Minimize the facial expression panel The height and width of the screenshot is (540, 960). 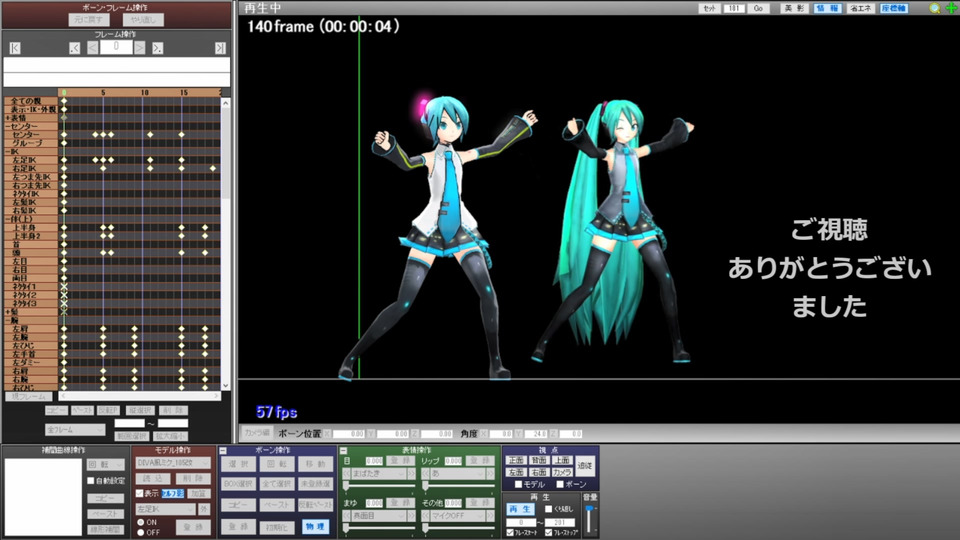point(343,451)
